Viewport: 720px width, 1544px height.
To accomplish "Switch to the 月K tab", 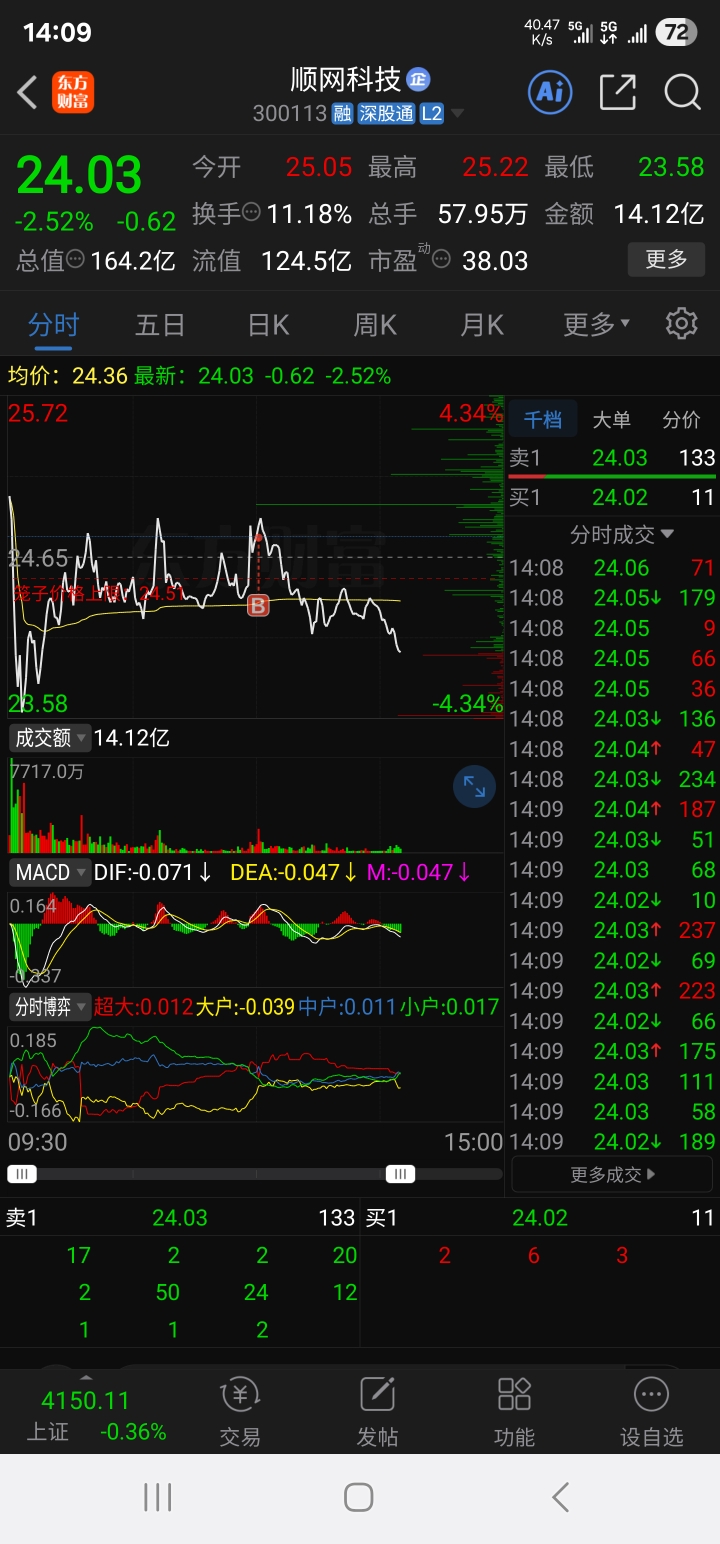I will [482, 324].
